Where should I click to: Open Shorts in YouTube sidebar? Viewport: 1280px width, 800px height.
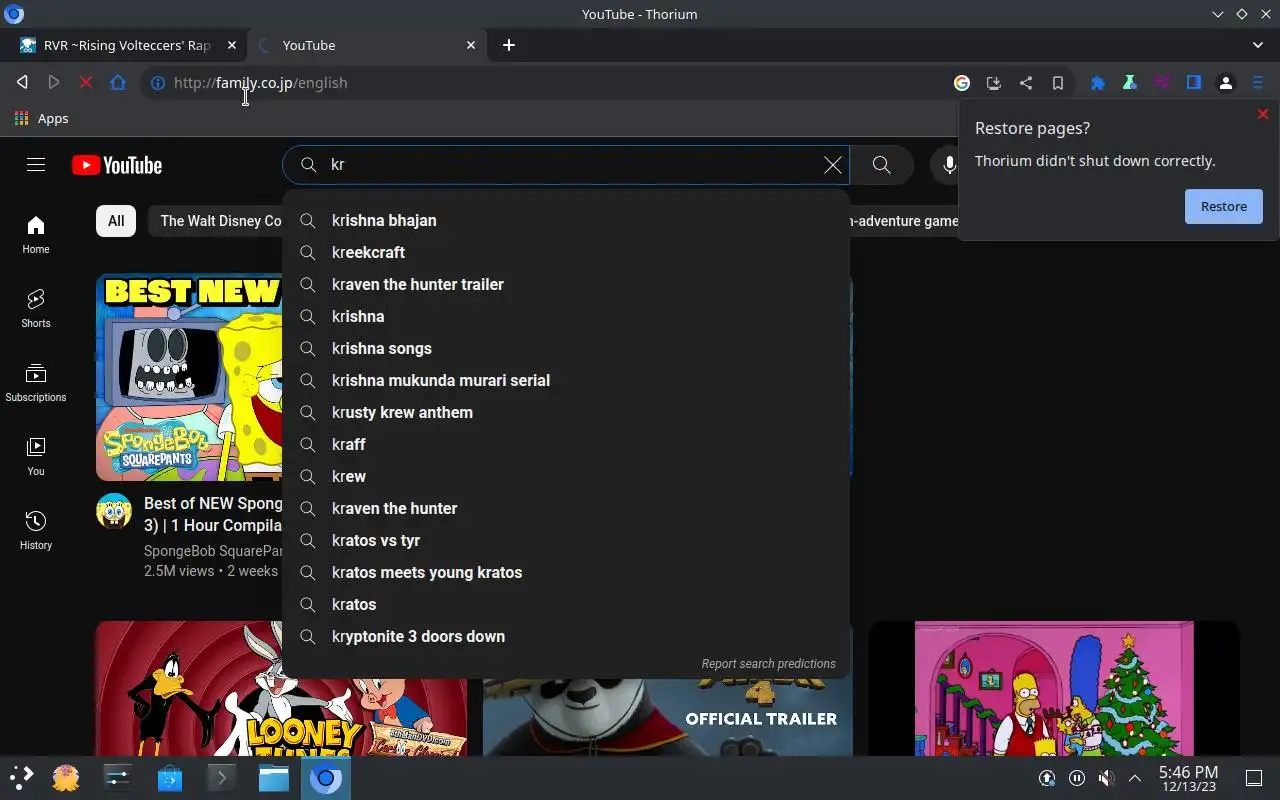[36, 309]
